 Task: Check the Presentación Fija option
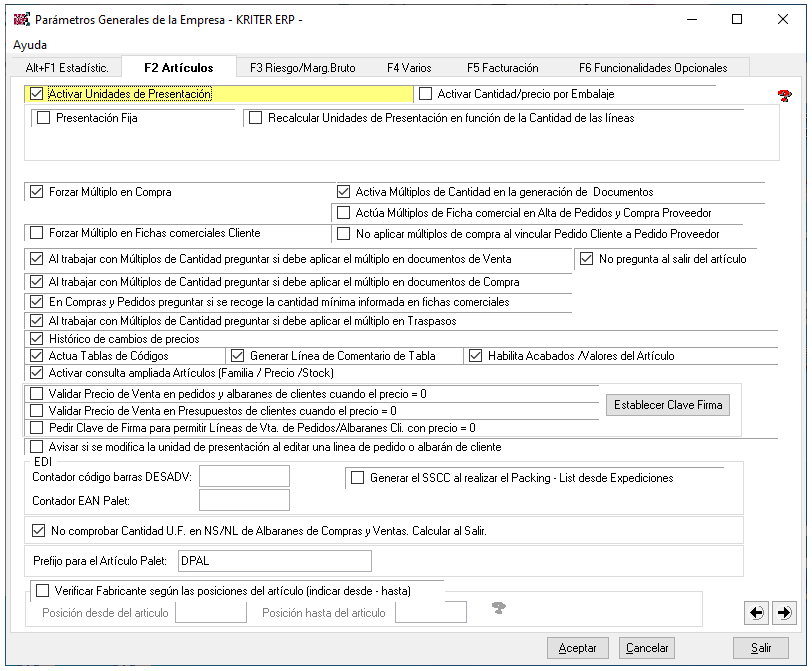(x=44, y=118)
